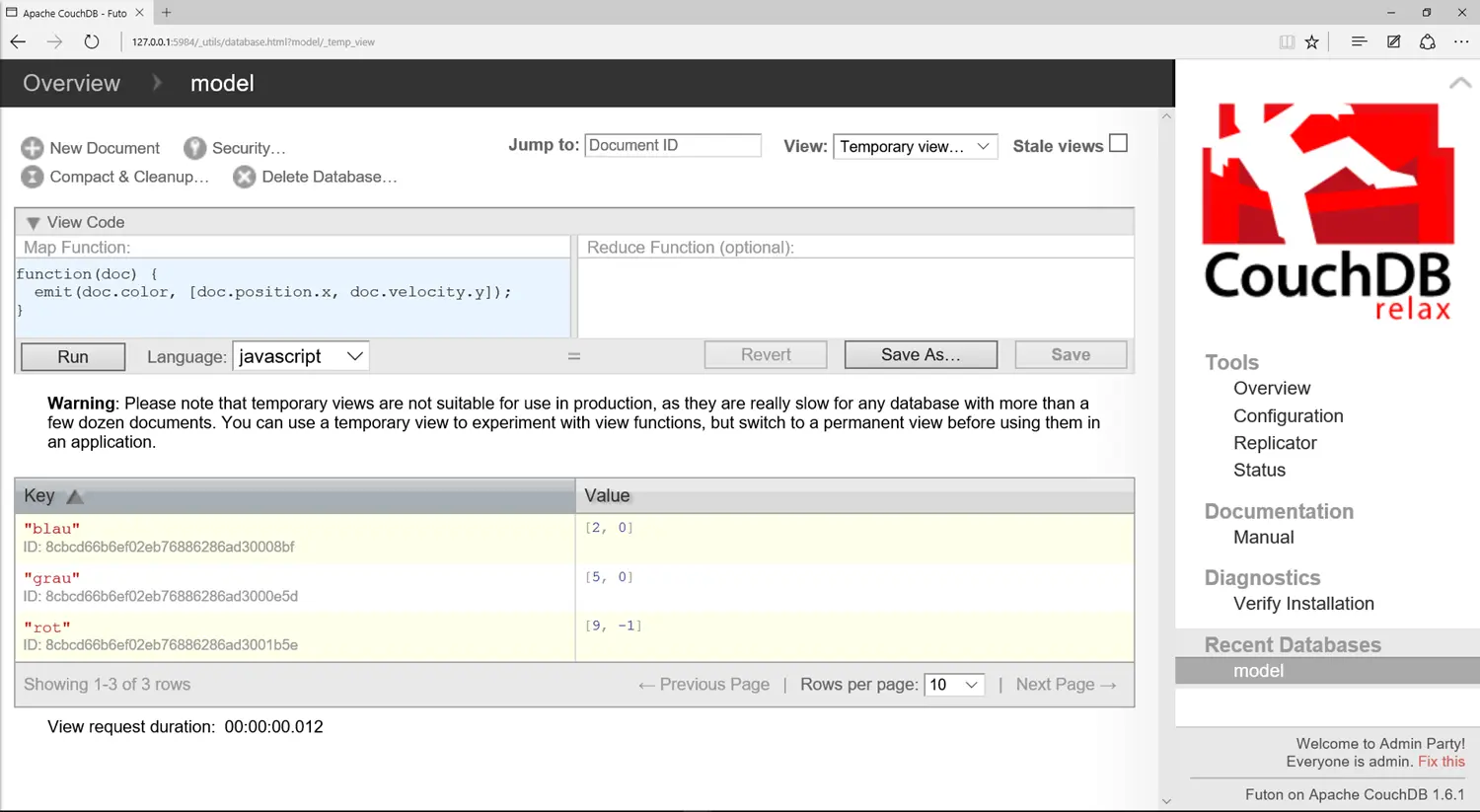
Task: Add page to favorites with star icon
Action: (1311, 41)
